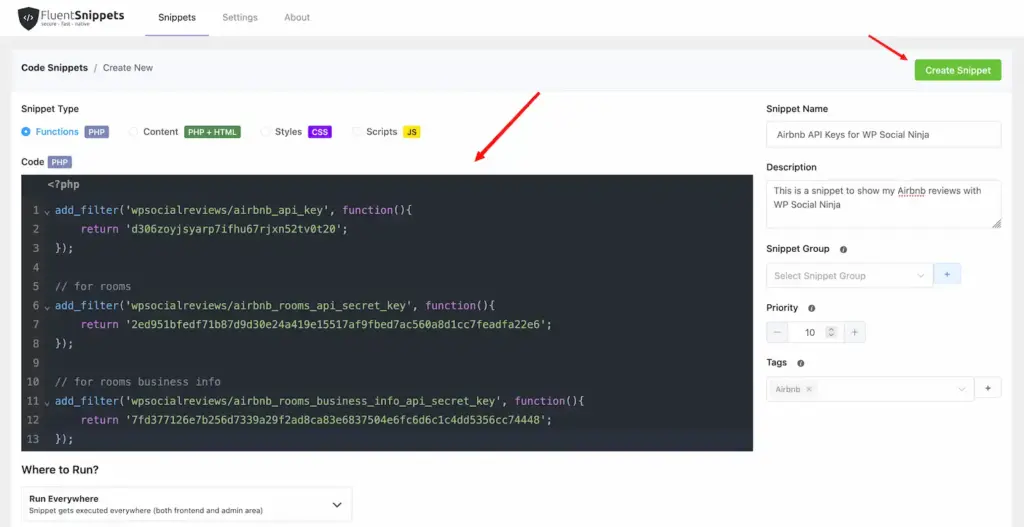Viewport: 1024px width, 527px height.
Task: Click plus button to add snippet group
Action: coord(948,276)
